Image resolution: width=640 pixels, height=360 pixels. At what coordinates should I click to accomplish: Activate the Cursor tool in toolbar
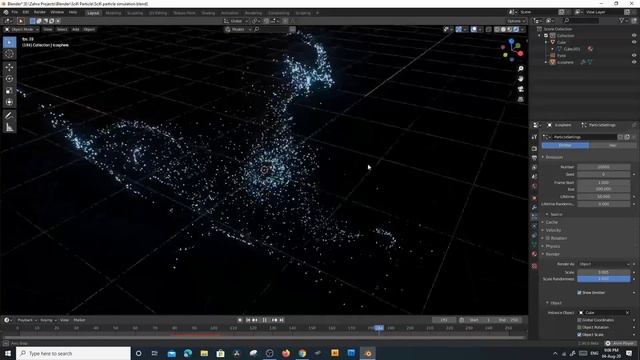point(9,54)
